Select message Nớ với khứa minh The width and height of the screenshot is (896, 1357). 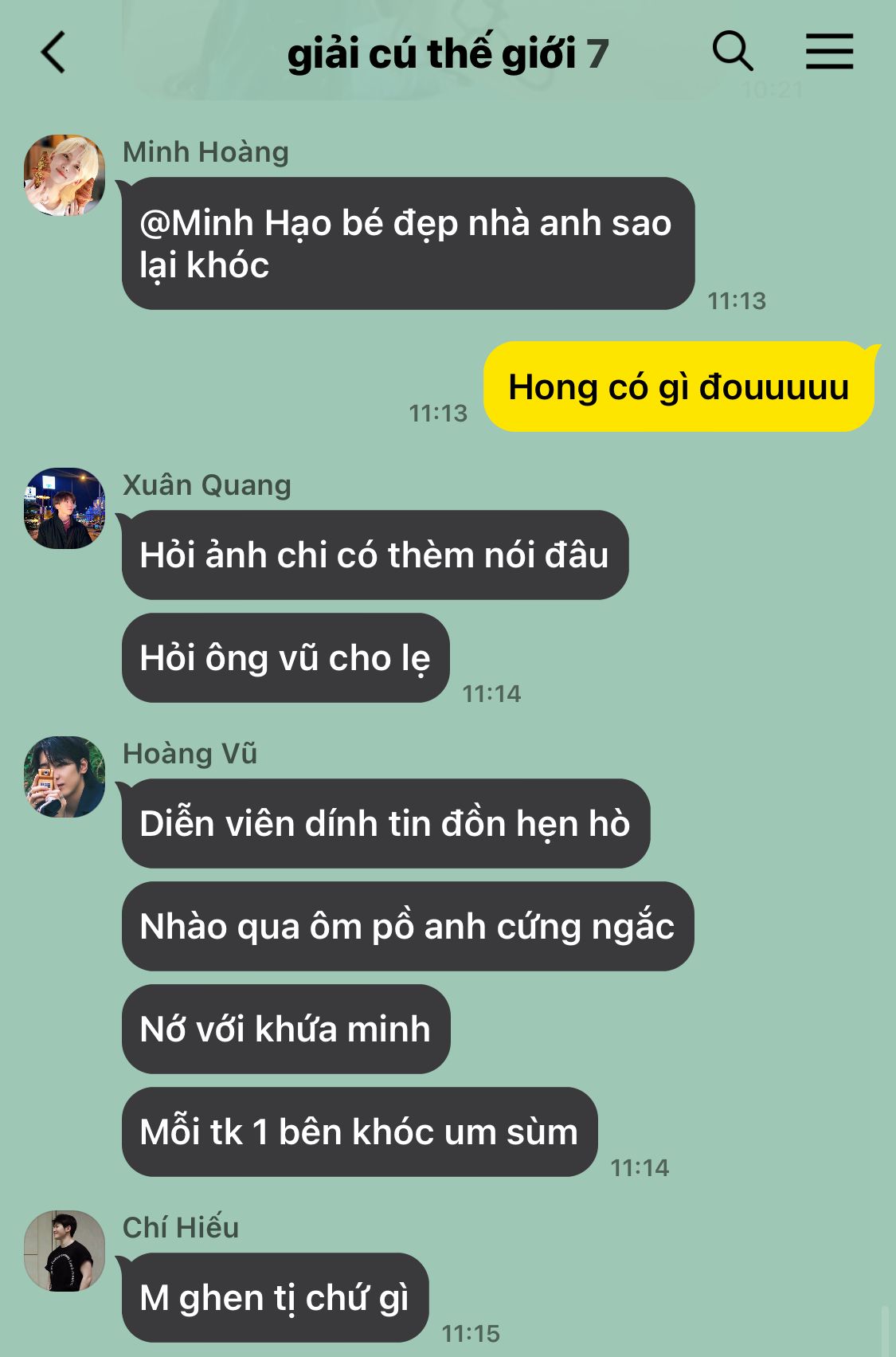[286, 1029]
